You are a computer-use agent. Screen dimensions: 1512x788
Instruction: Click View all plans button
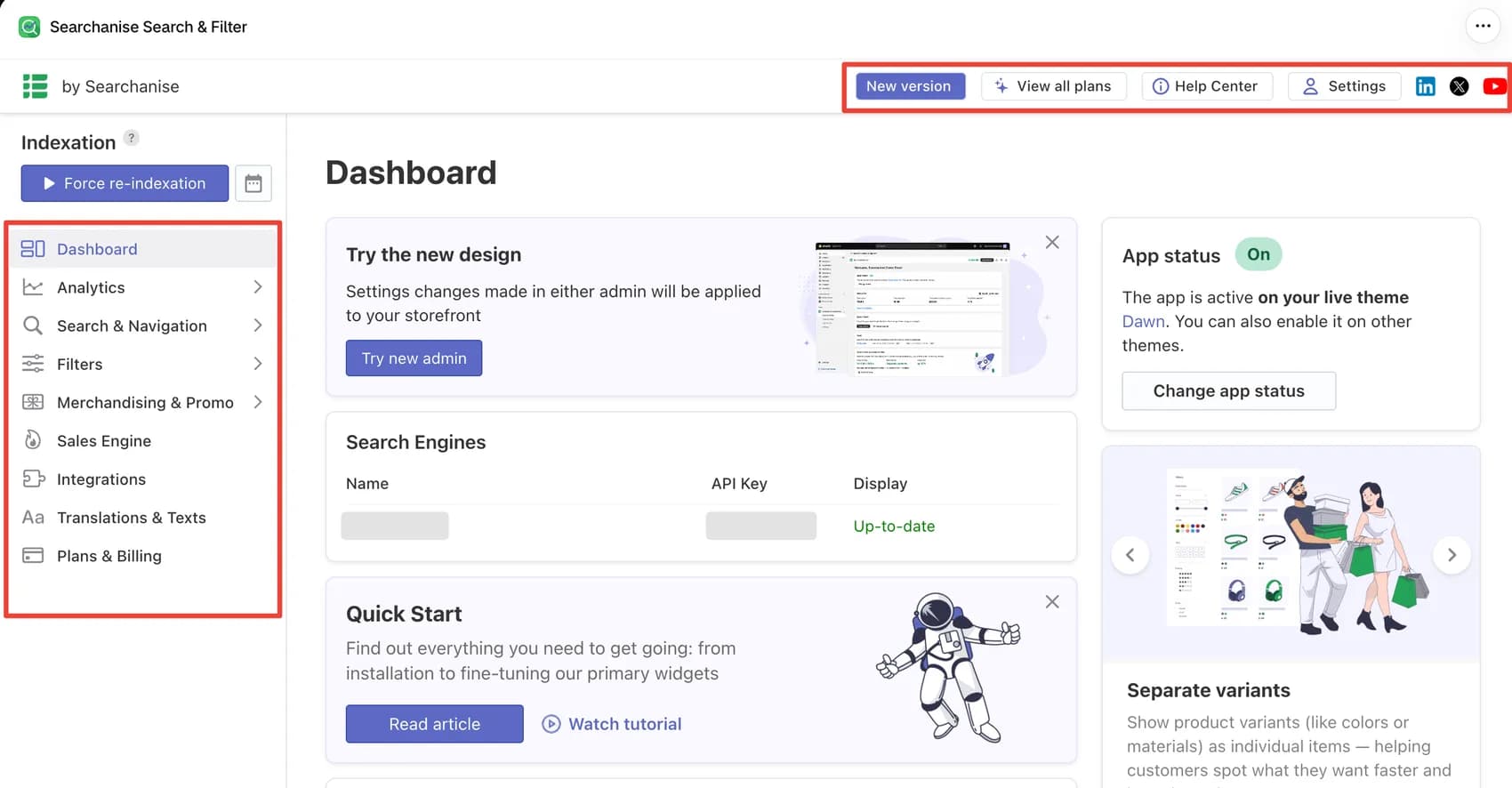[1054, 86]
